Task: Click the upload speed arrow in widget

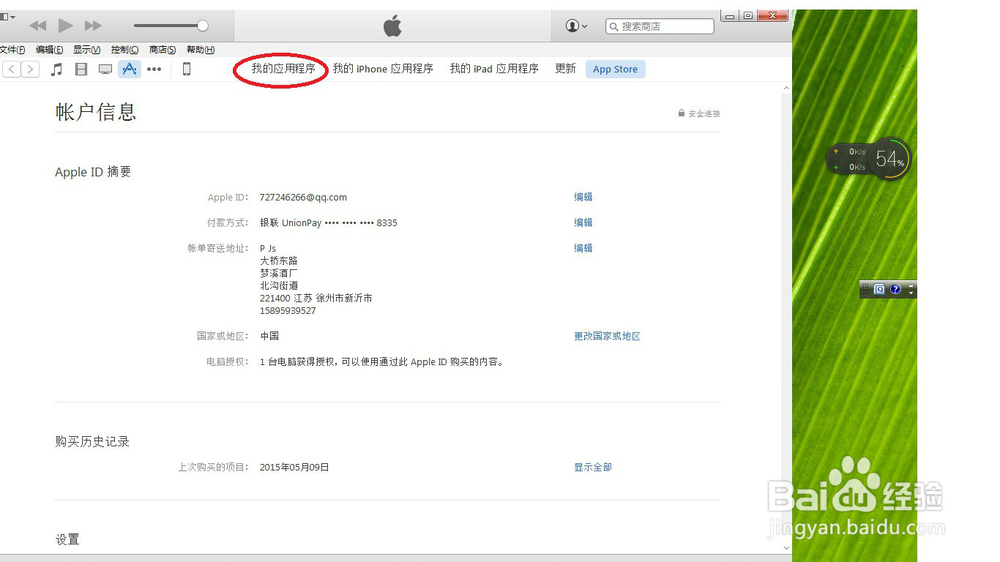Action: [x=836, y=151]
